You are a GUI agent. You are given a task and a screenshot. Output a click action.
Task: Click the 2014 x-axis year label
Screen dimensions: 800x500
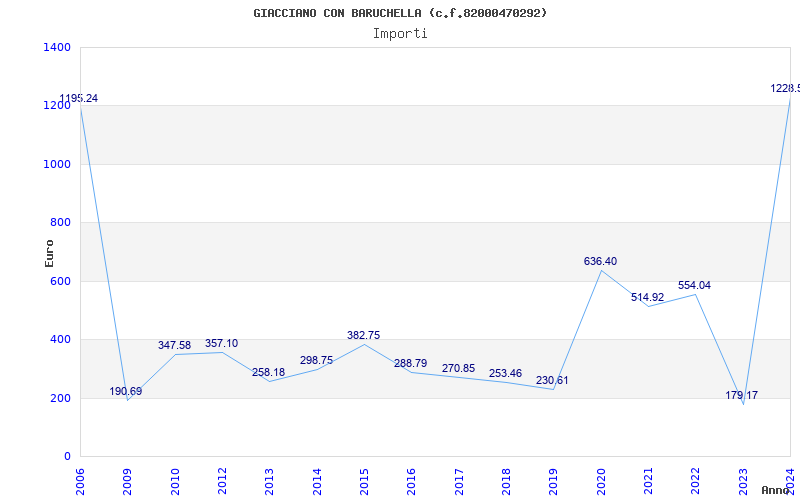[317, 482]
